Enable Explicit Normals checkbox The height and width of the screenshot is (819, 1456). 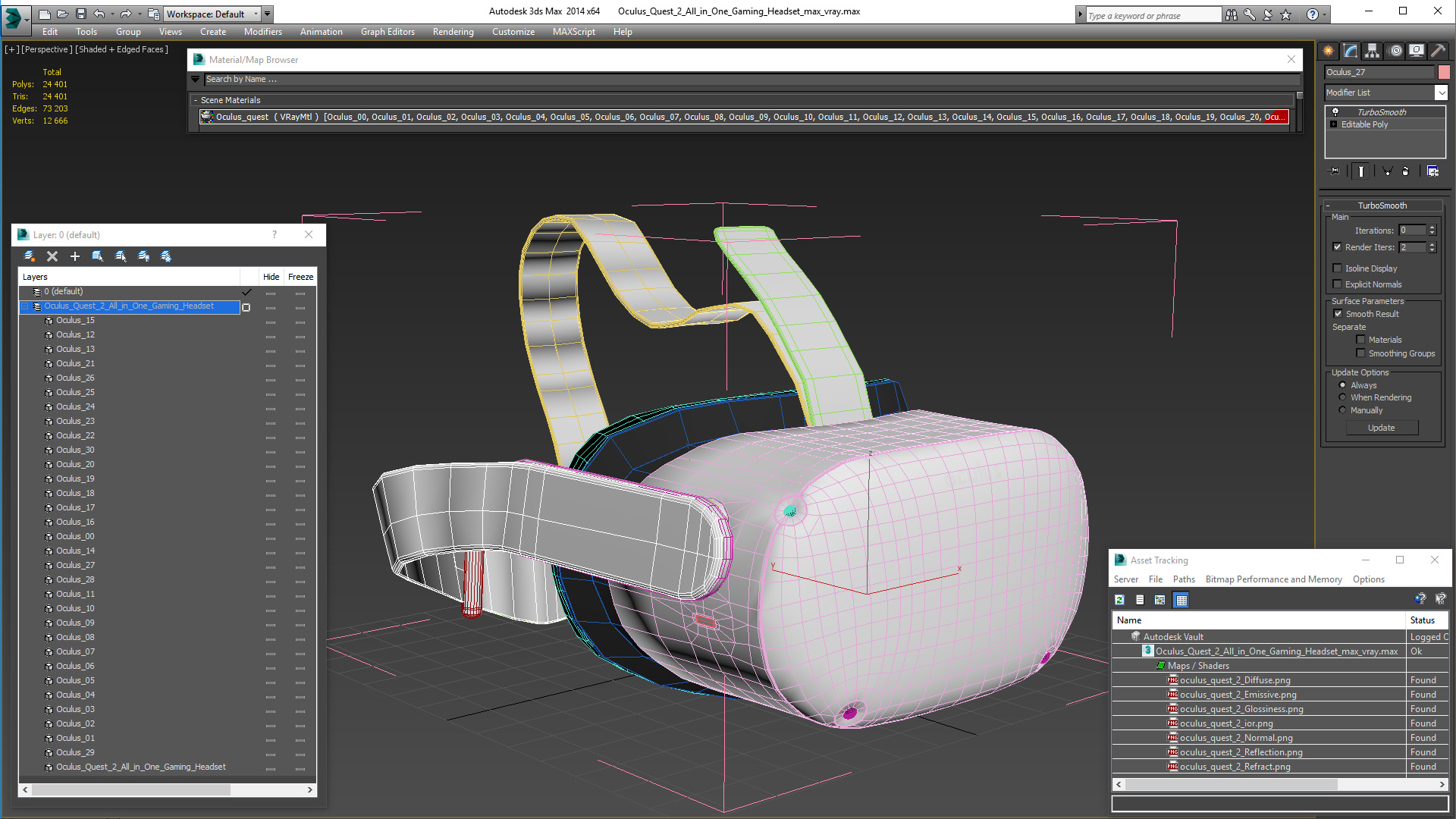click(1338, 284)
